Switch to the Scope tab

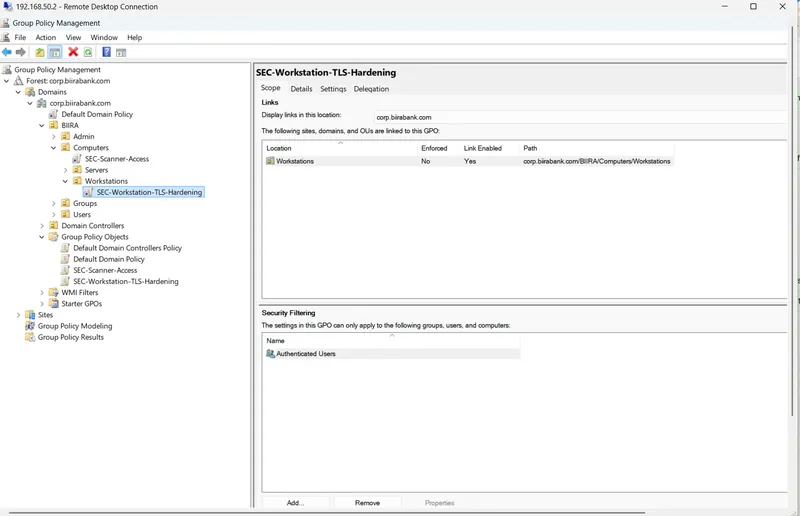(270, 88)
